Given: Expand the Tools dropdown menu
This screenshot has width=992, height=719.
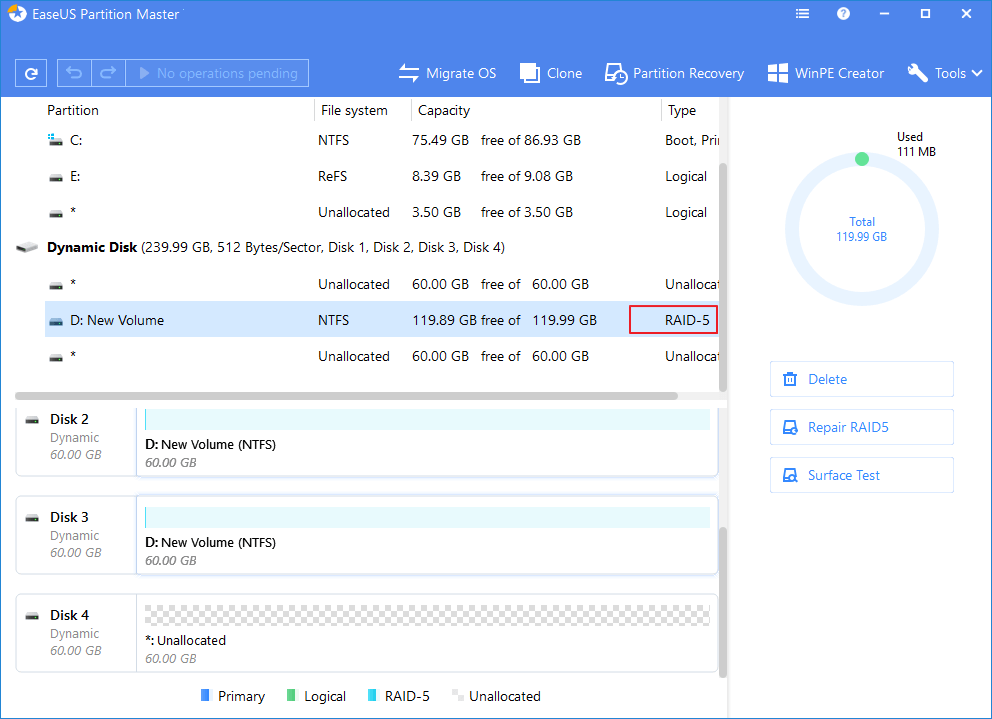Looking at the screenshot, I should click(x=944, y=73).
